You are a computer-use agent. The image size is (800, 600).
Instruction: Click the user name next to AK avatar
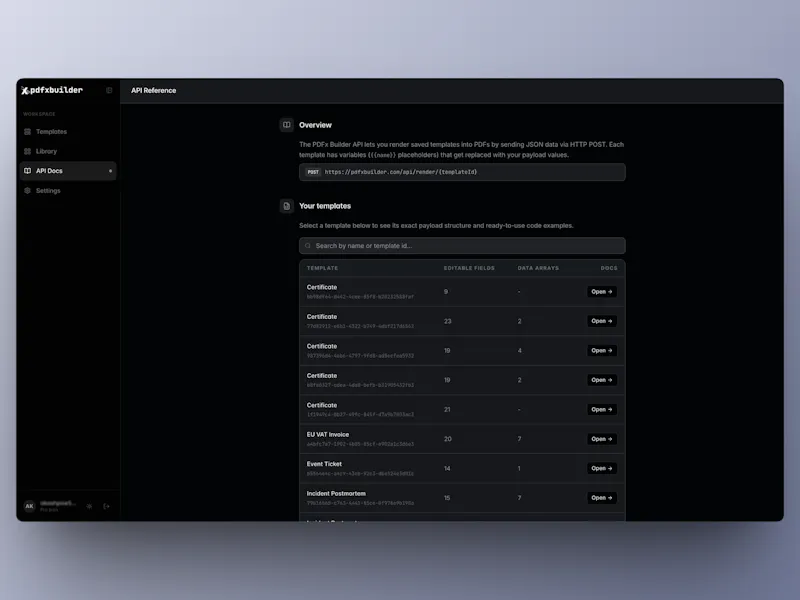(x=58, y=504)
